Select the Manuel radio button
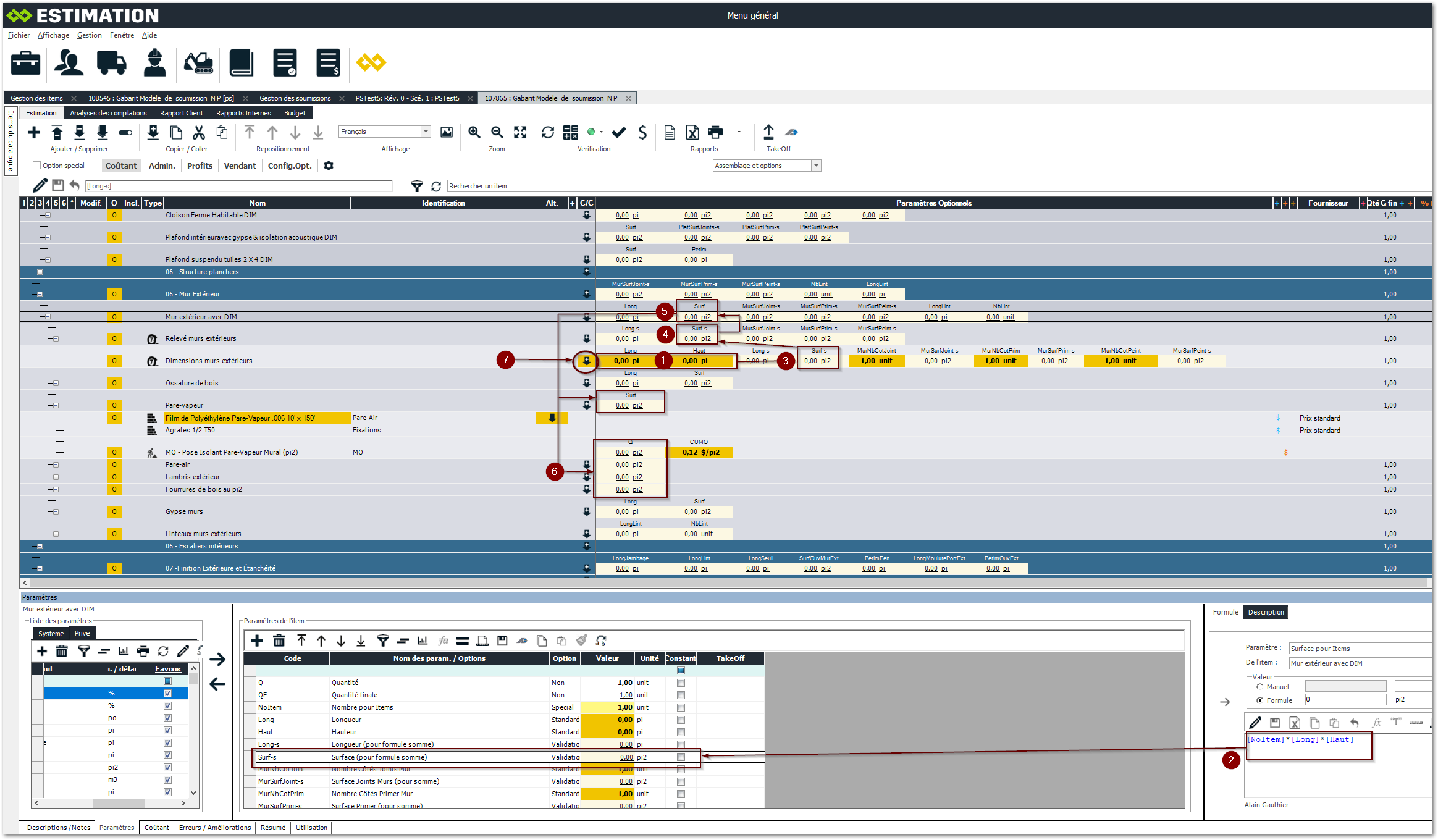 (1259, 687)
